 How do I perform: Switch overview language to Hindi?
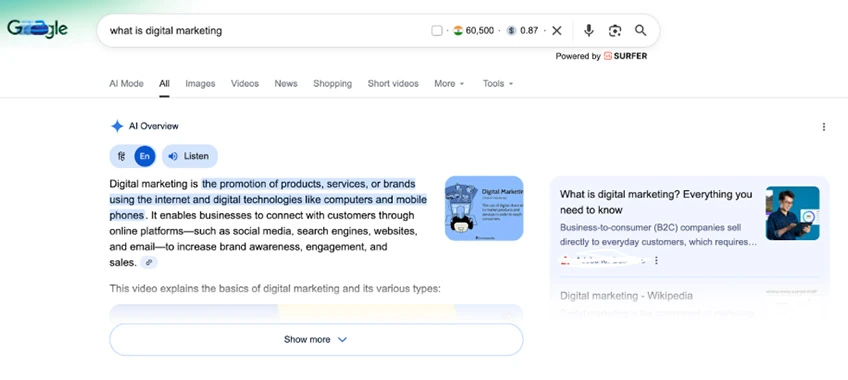(122, 156)
